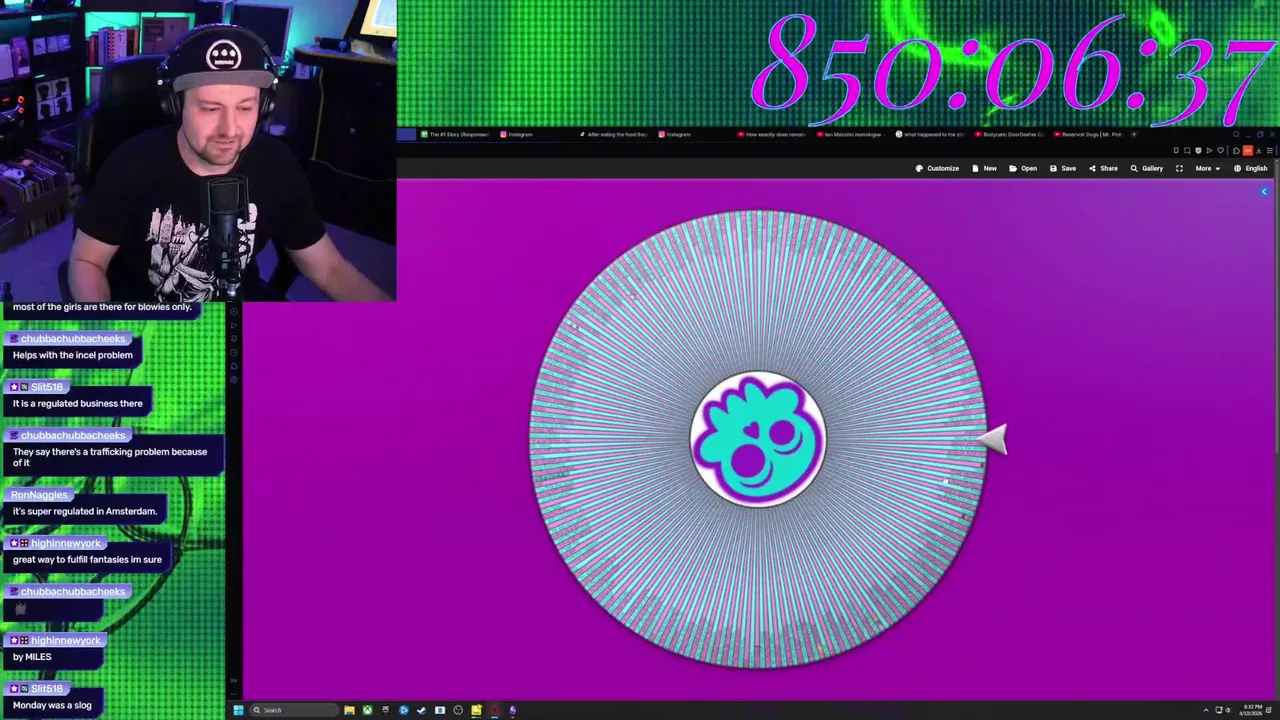The height and width of the screenshot is (720, 1280).
Task: Switch to 'How exactly does remote' tab
Action: coord(771,134)
